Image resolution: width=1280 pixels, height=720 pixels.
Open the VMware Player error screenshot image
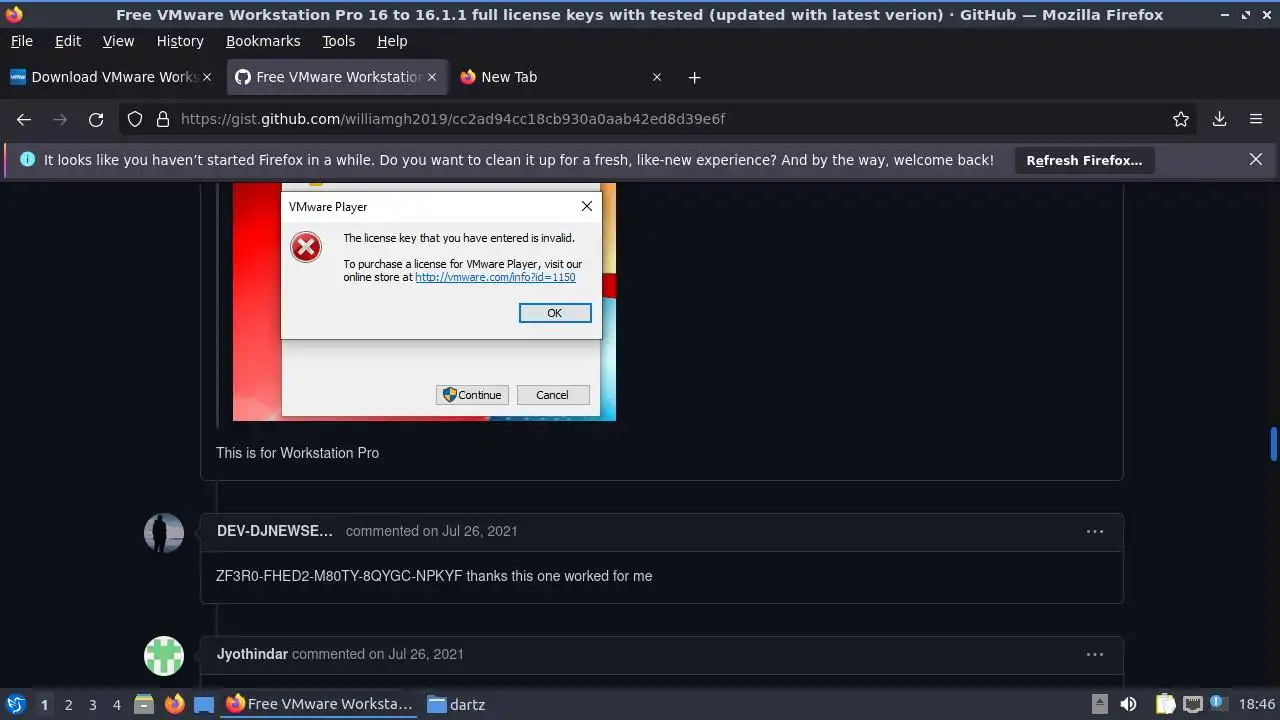(424, 302)
